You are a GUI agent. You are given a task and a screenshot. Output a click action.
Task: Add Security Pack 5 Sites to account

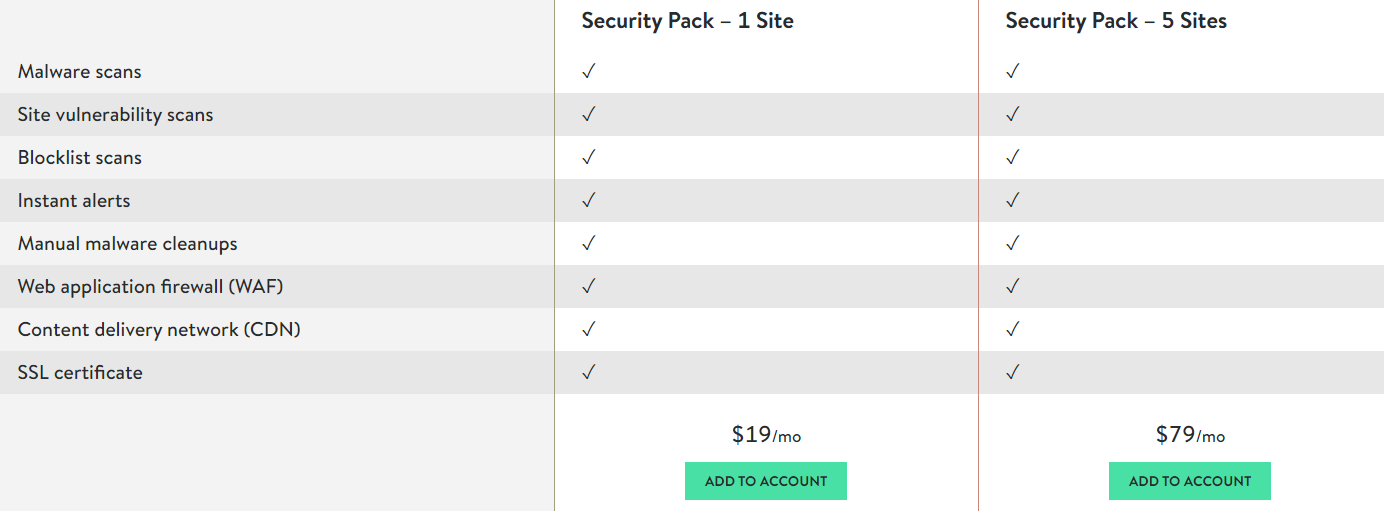click(x=1190, y=481)
